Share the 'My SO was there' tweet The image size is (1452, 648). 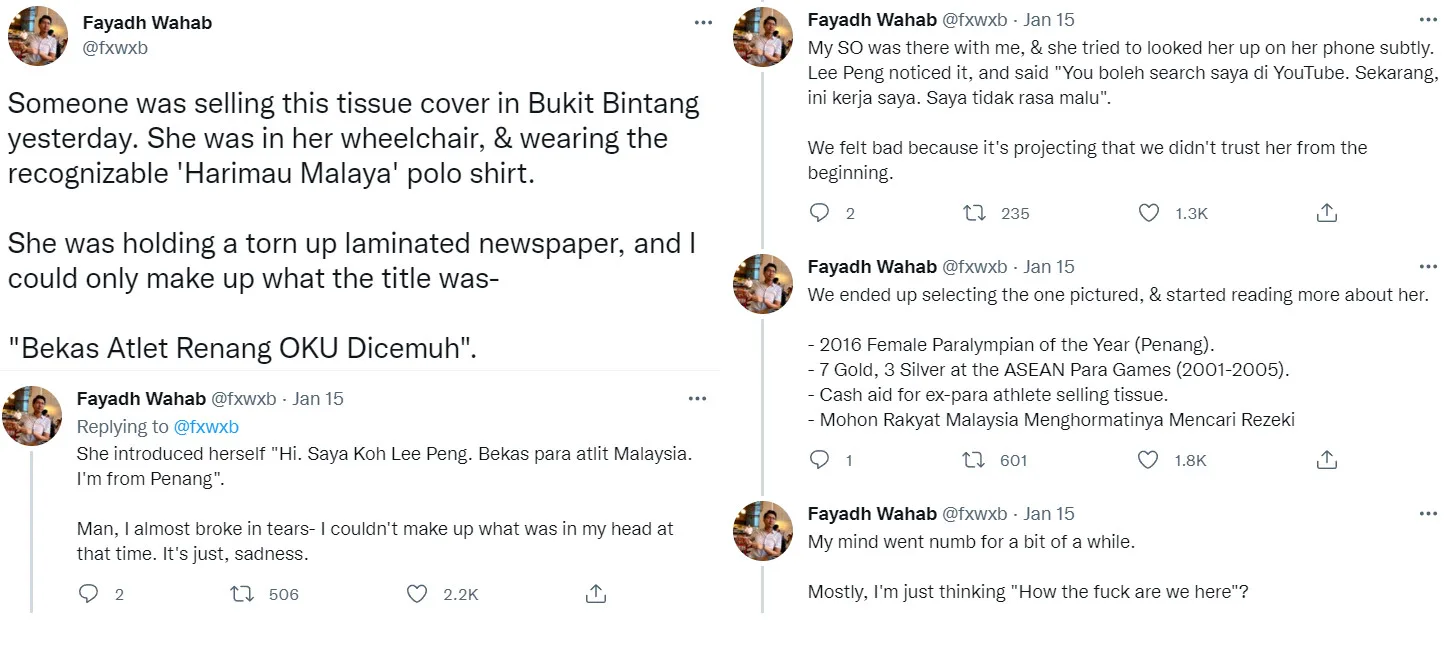(1326, 213)
